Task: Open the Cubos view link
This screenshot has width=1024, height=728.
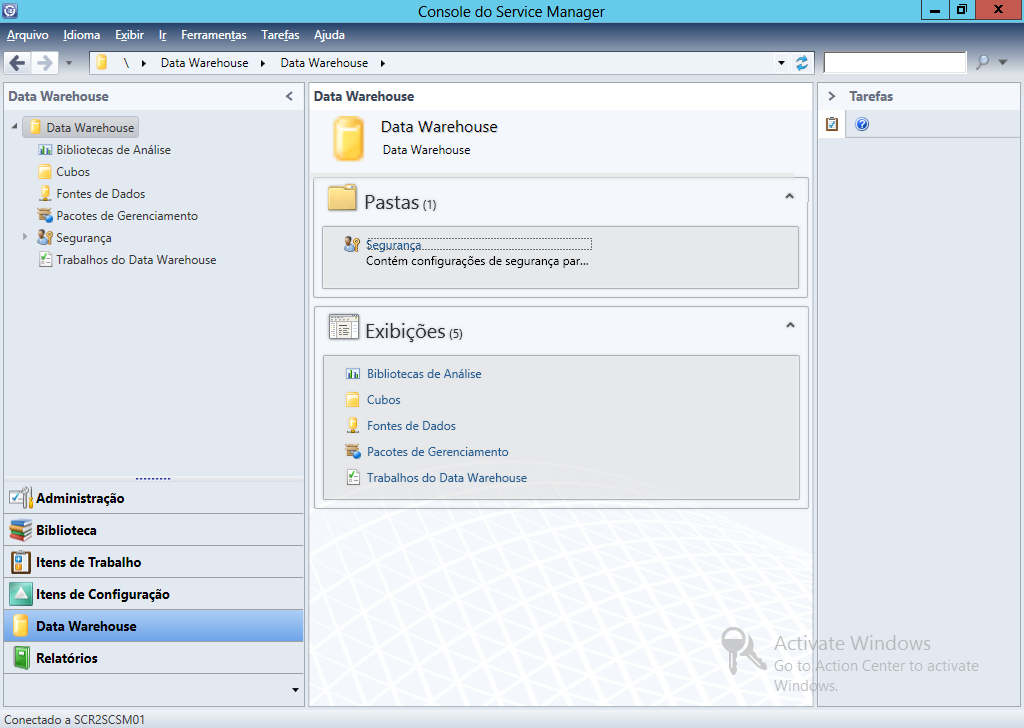Action: coord(383,400)
